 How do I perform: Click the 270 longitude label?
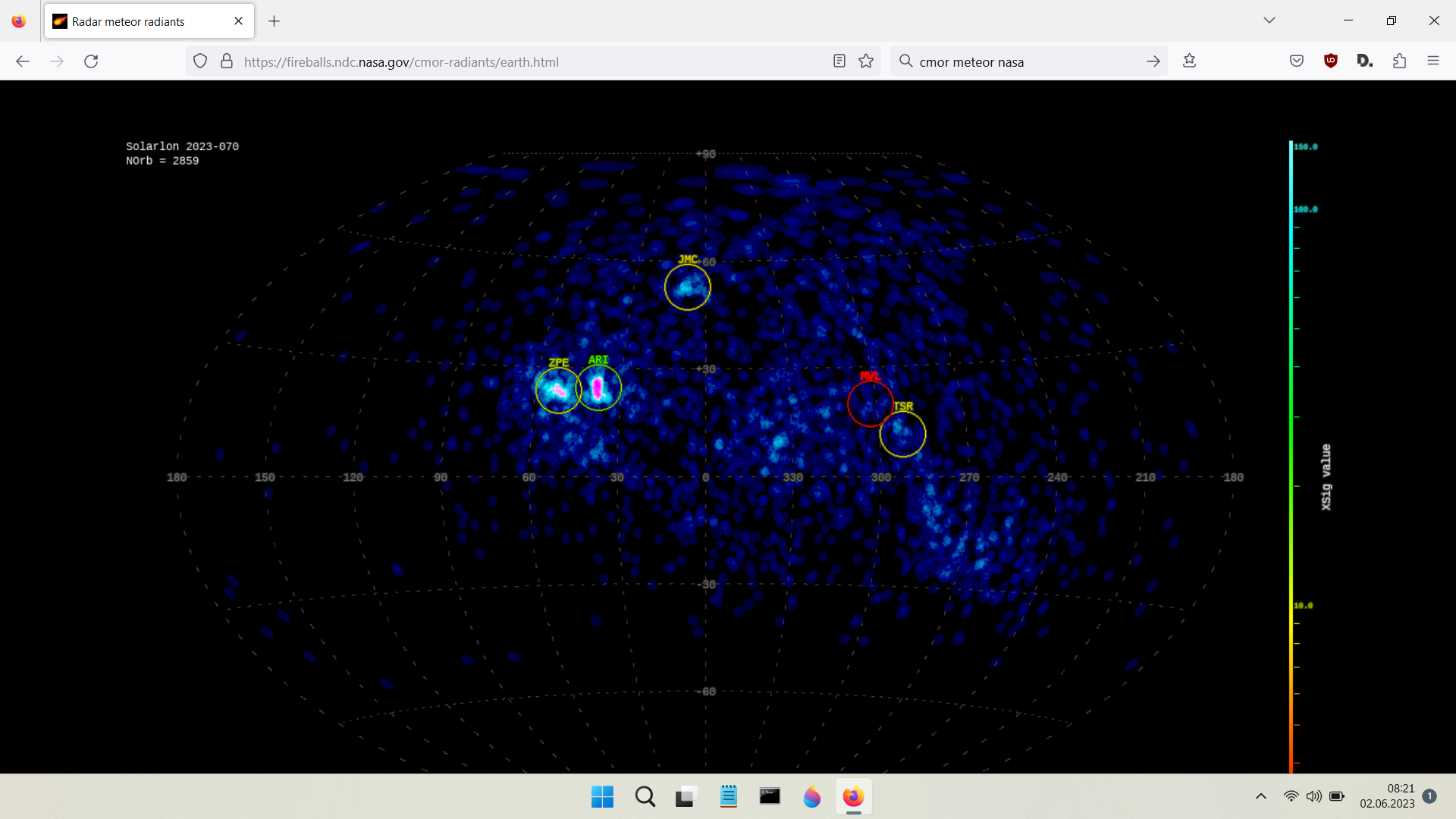point(969,477)
